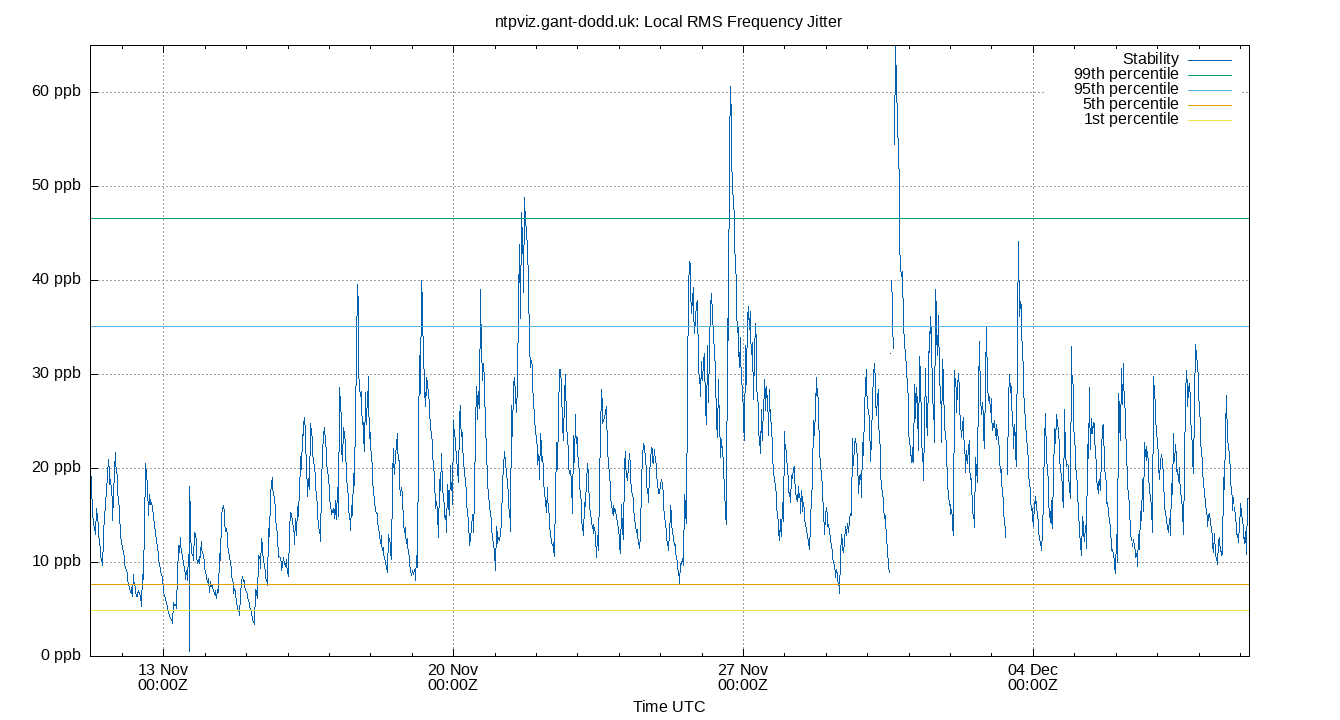Screen dimensions: 1340x720
Task: Click the 20 Nov 00:00Z timestamp label
Action: (x=452, y=675)
